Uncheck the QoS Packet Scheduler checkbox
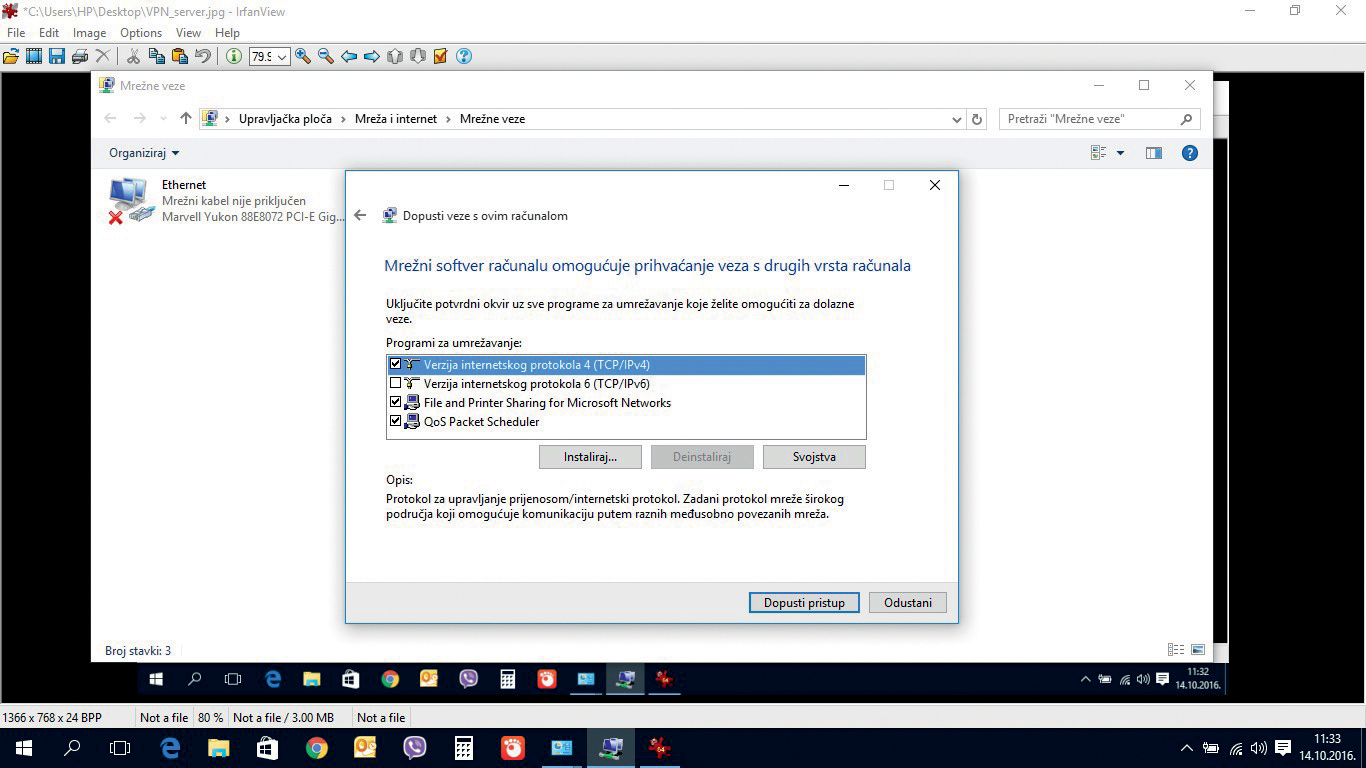 tap(395, 422)
